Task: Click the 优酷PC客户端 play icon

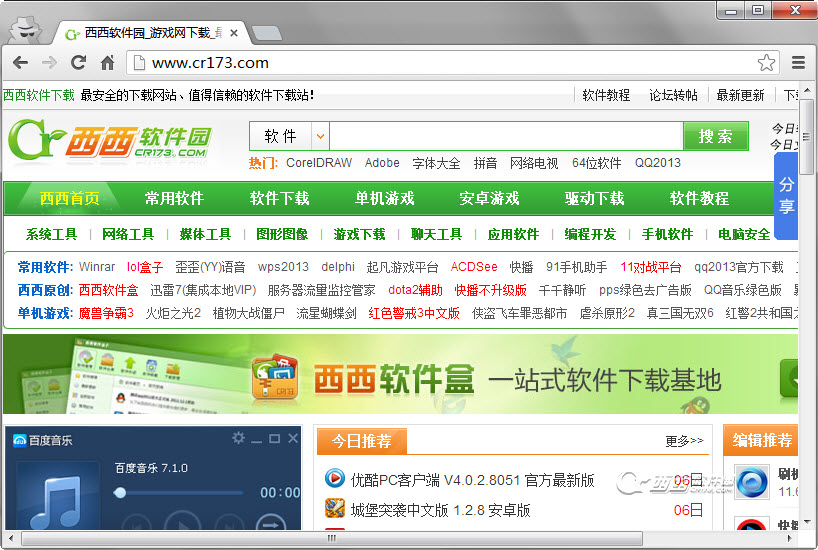Action: 334,478
